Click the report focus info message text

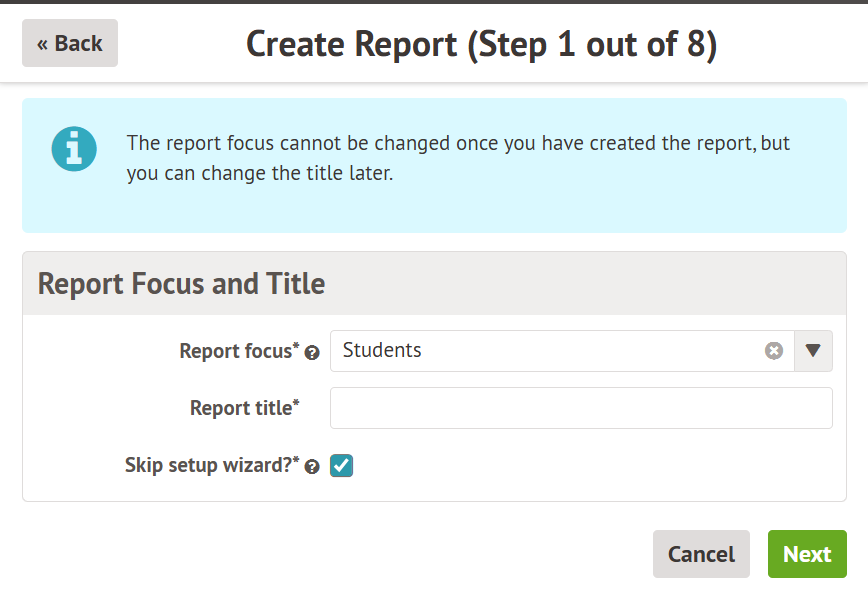tap(458, 158)
